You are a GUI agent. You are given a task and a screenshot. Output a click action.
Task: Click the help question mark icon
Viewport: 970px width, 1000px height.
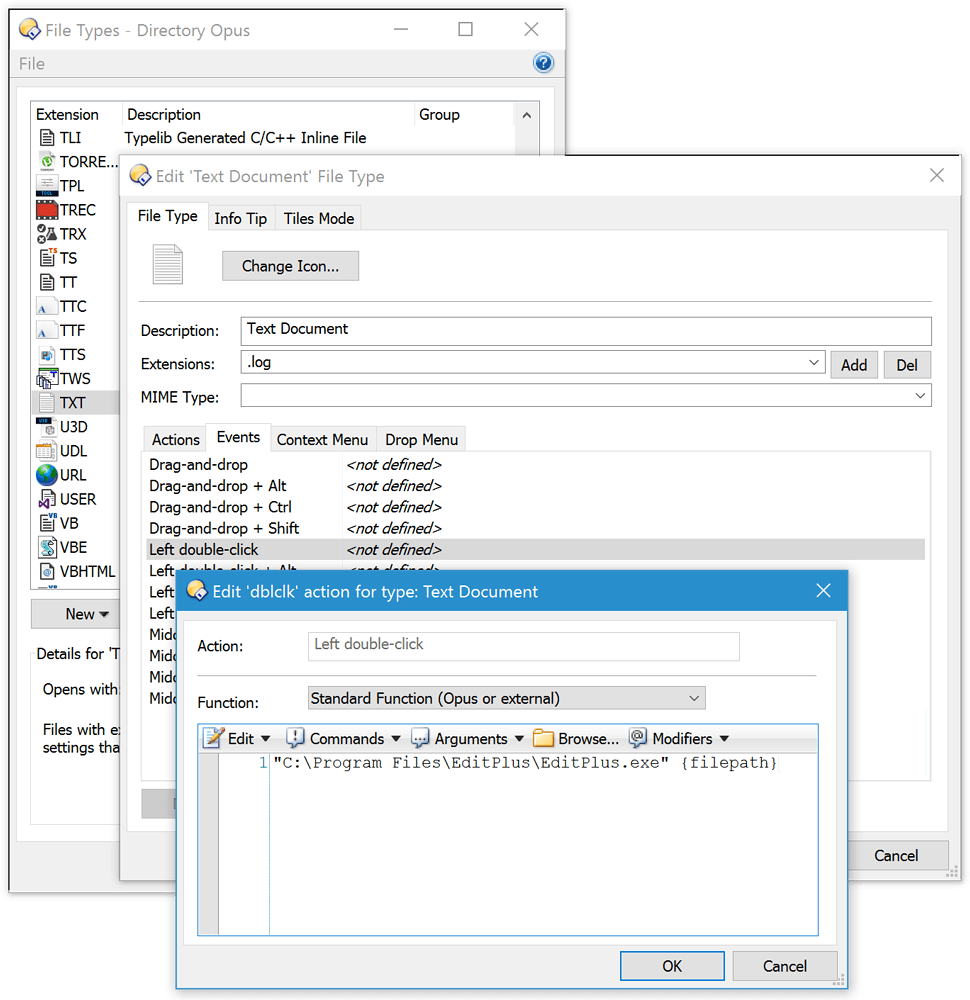543,62
